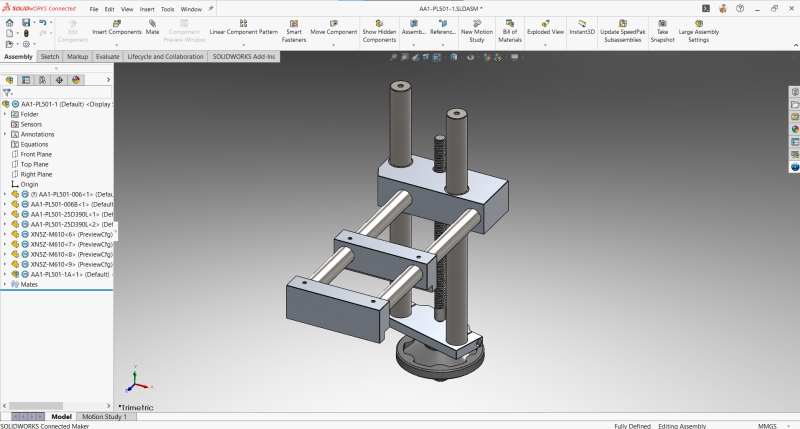This screenshot has width=800, height=429.
Task: Select Top Plane in feature tree
Action: [36, 164]
